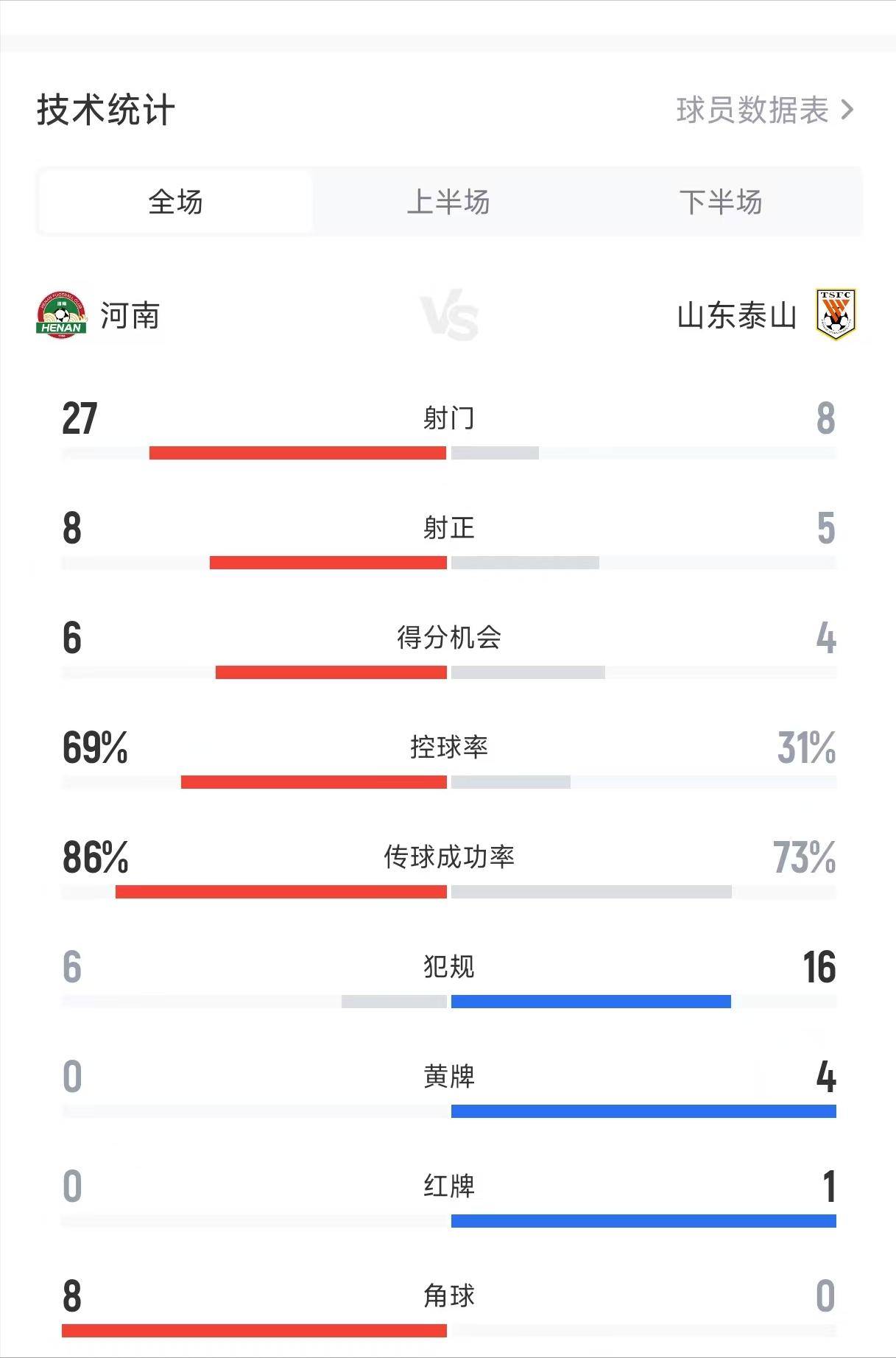Select the 全场 tab

(175, 202)
